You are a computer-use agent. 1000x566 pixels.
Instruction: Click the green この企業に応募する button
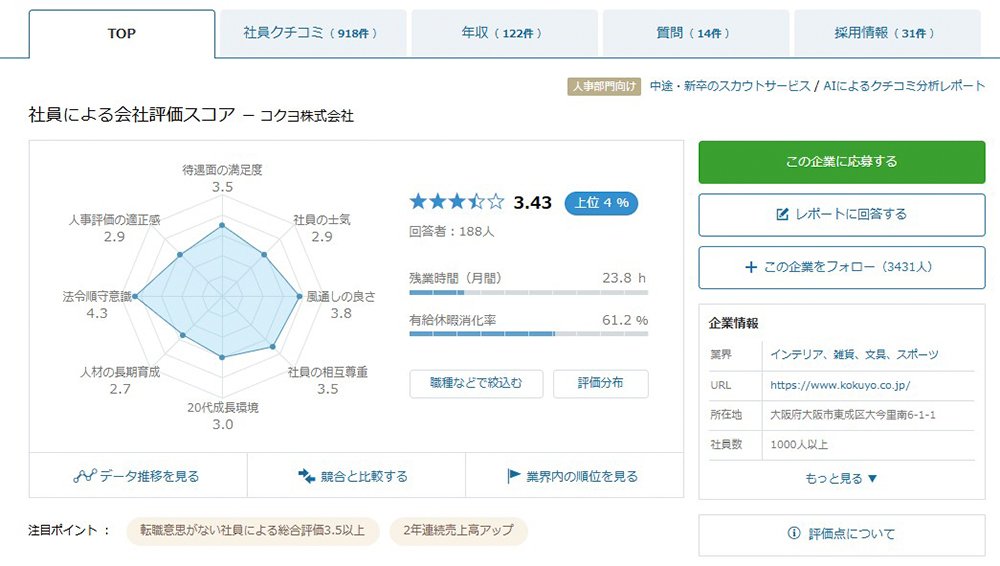[x=842, y=162]
